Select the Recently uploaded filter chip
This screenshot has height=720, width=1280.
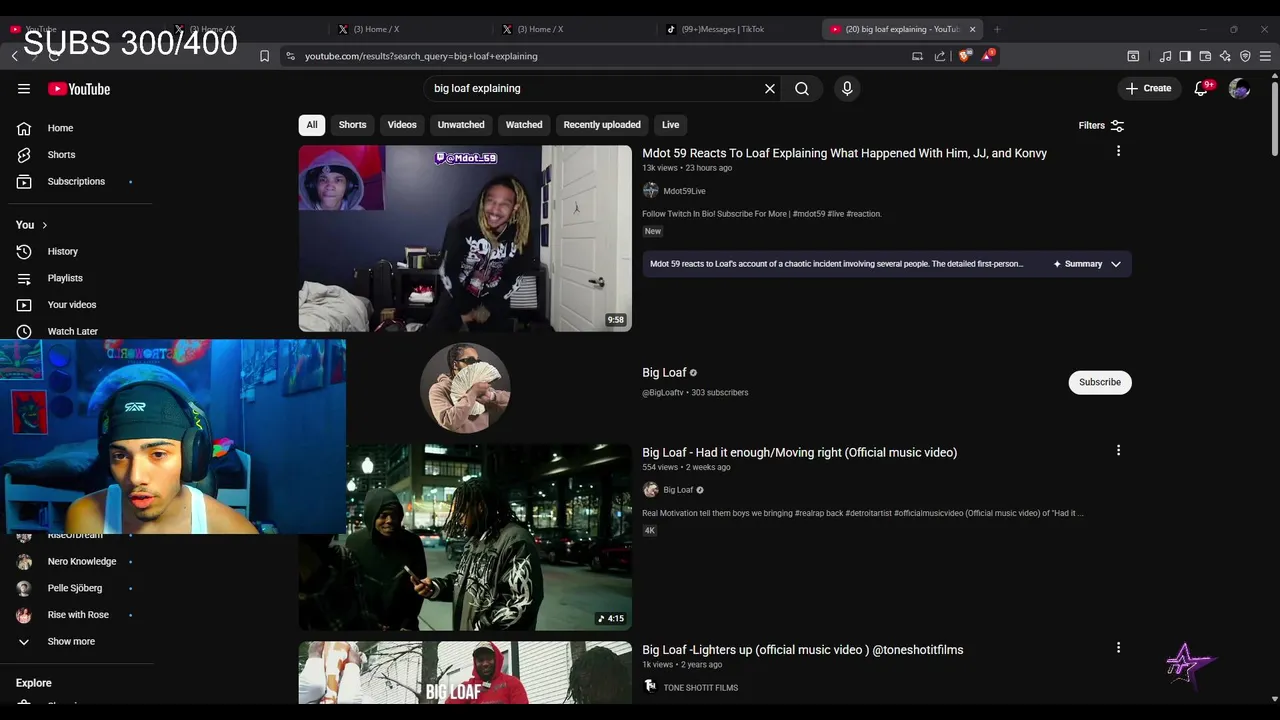point(602,125)
